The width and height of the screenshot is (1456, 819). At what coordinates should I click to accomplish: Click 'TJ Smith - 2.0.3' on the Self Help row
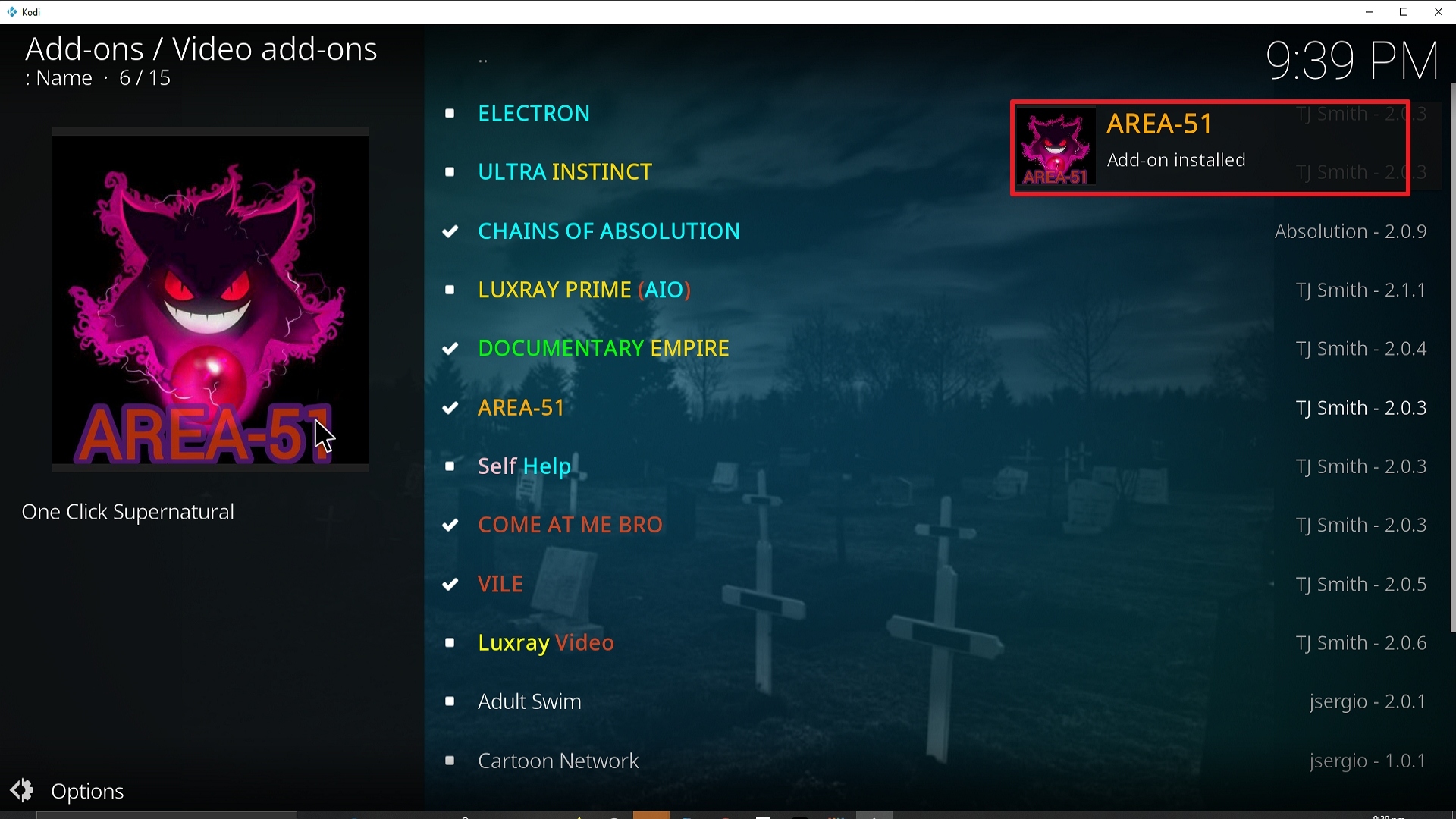click(1361, 466)
